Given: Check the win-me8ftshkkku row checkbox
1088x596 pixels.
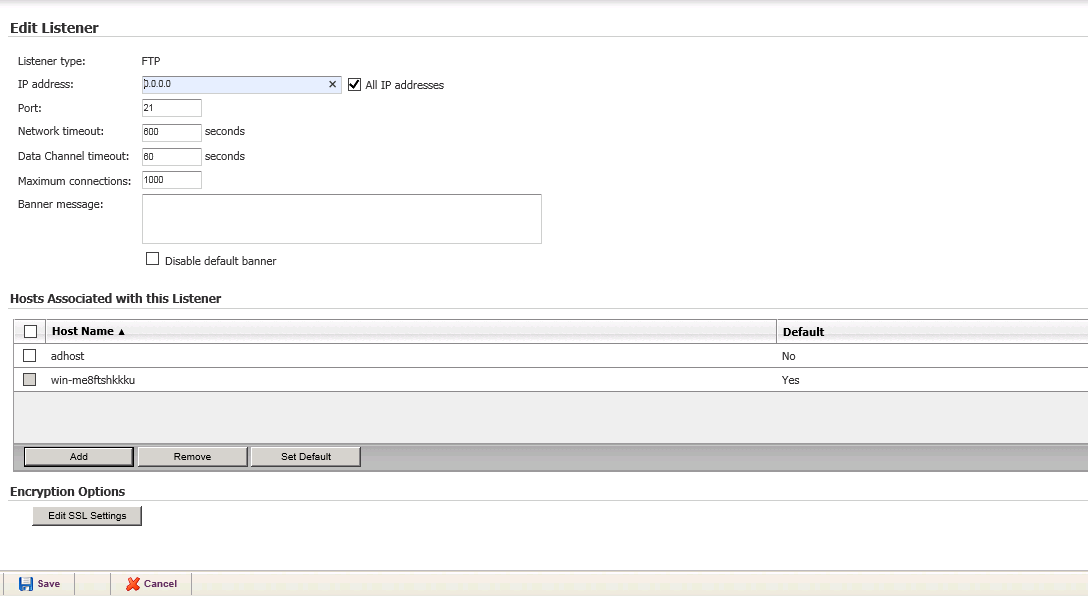Looking at the screenshot, I should (29, 380).
